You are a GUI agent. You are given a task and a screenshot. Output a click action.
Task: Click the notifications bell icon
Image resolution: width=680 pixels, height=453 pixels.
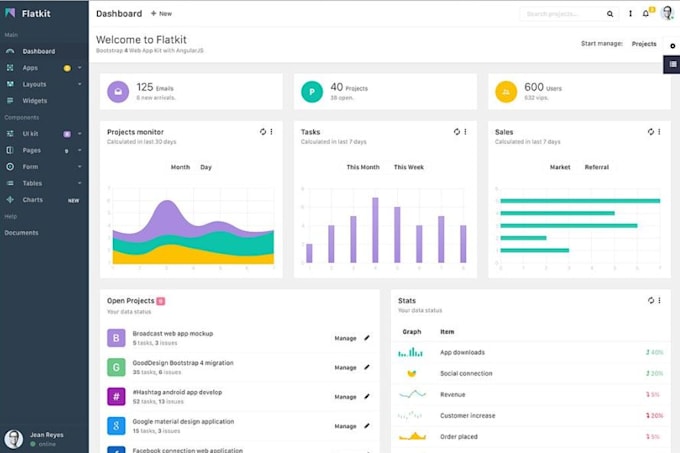tap(645, 14)
